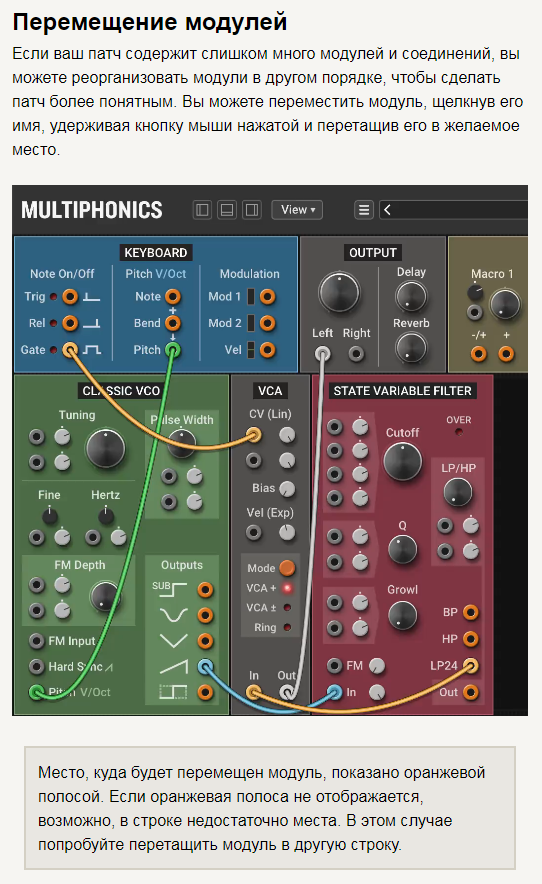Image resolution: width=542 pixels, height=884 pixels.
Task: Click the FM Input jack
Action: pyautogui.click(x=37, y=641)
